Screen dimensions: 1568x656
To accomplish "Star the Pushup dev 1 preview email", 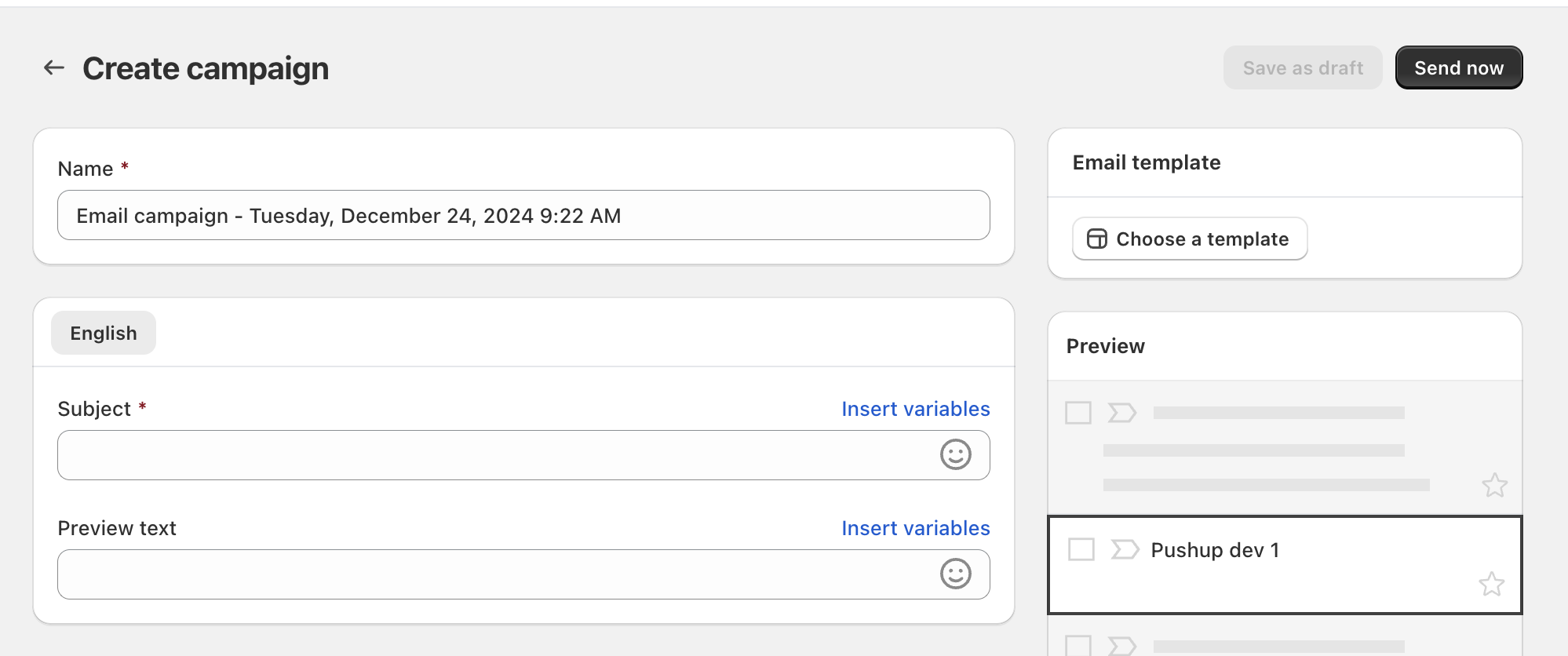I will click(1491, 584).
